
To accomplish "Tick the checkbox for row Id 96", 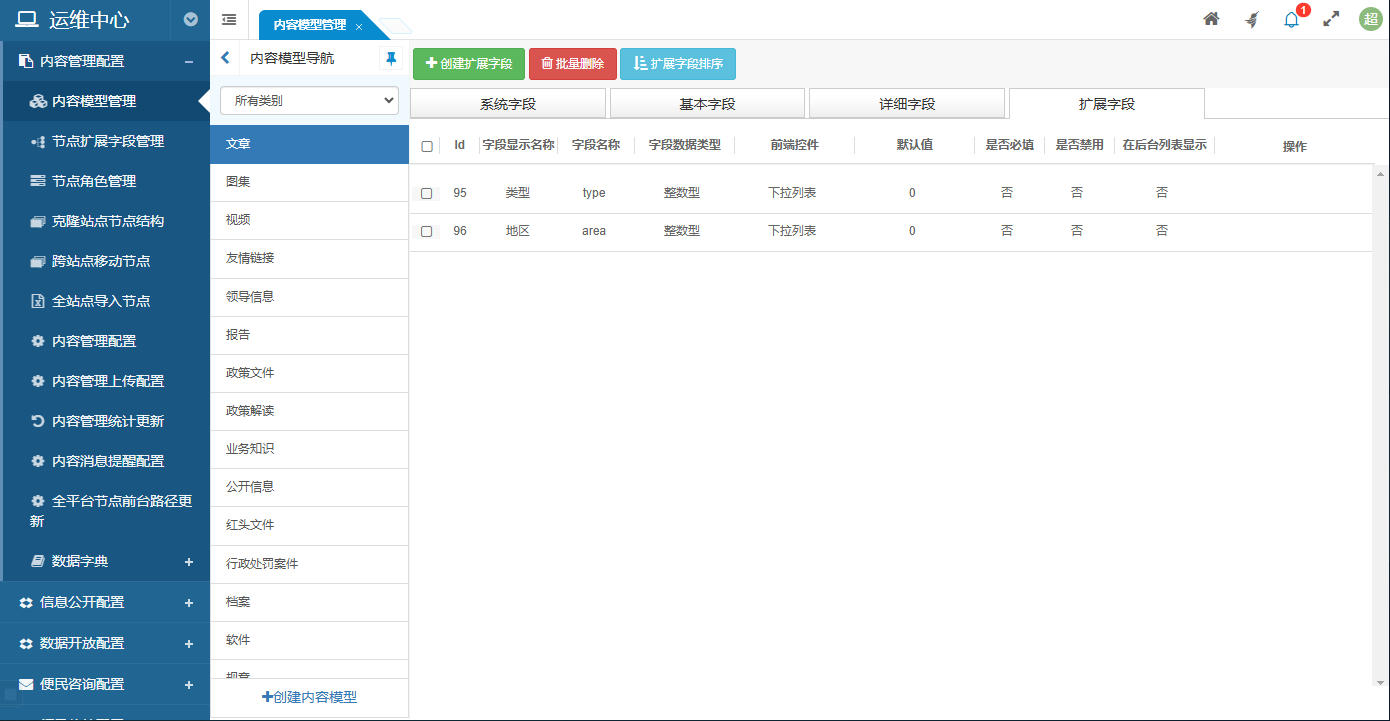I will pos(427,231).
